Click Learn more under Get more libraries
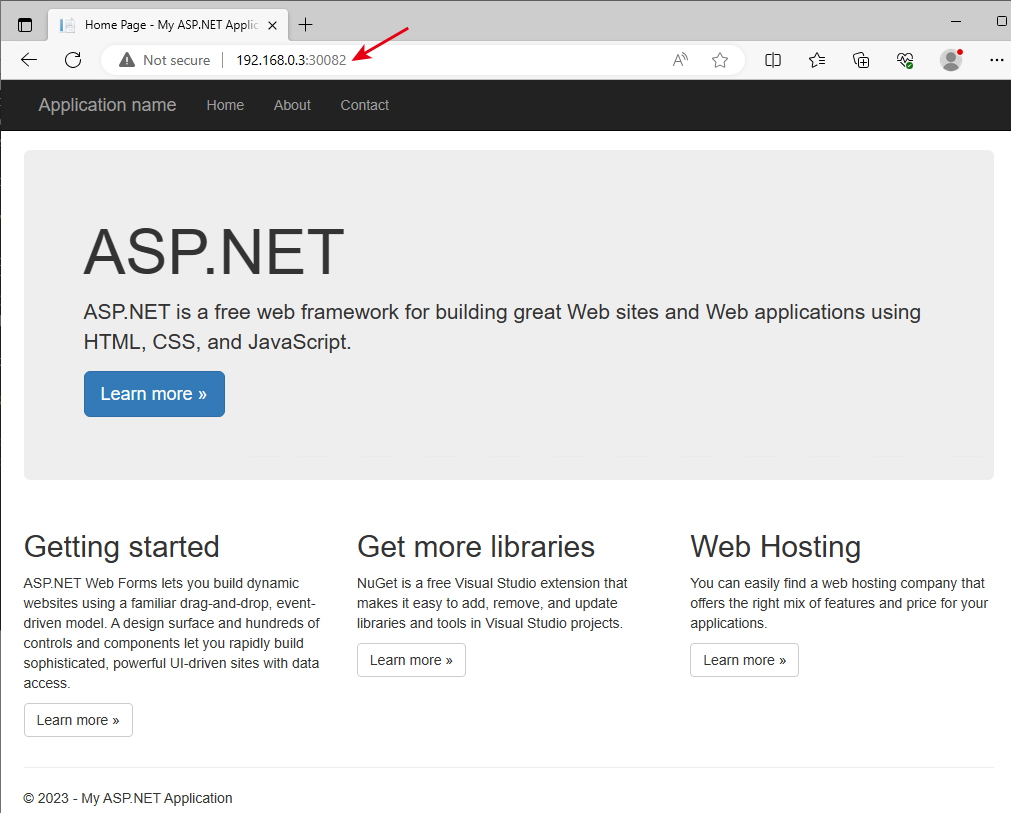Viewport: 1011px width, 813px height. click(411, 660)
